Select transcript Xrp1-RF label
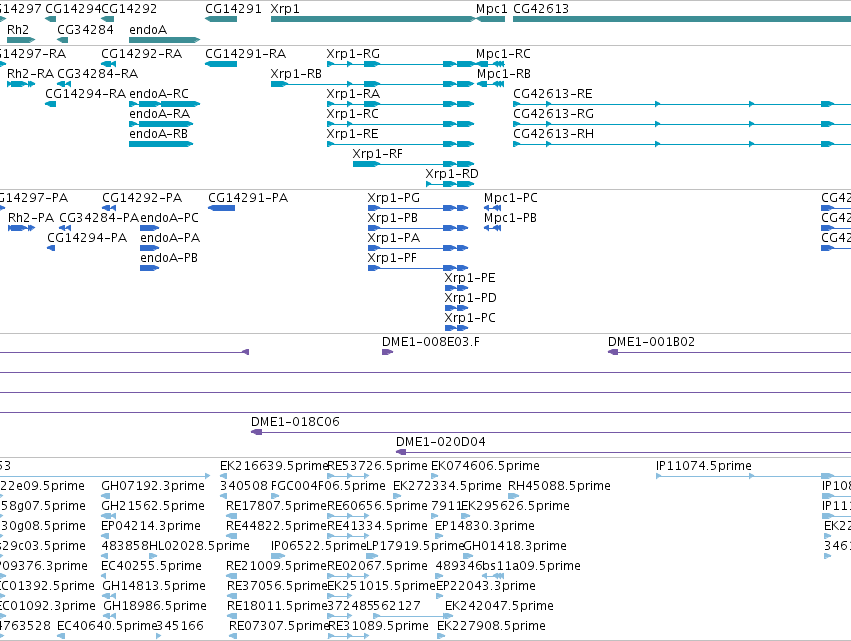This screenshot has height=641, width=851. point(377,154)
